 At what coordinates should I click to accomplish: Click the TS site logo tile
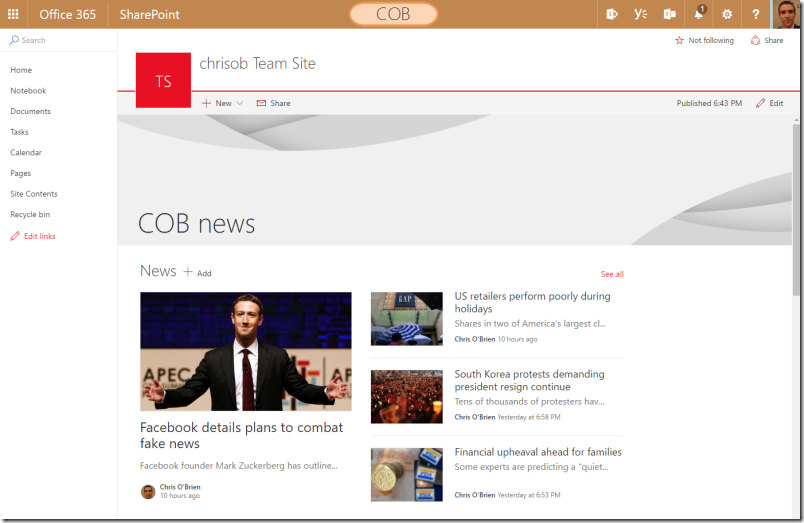(x=163, y=81)
